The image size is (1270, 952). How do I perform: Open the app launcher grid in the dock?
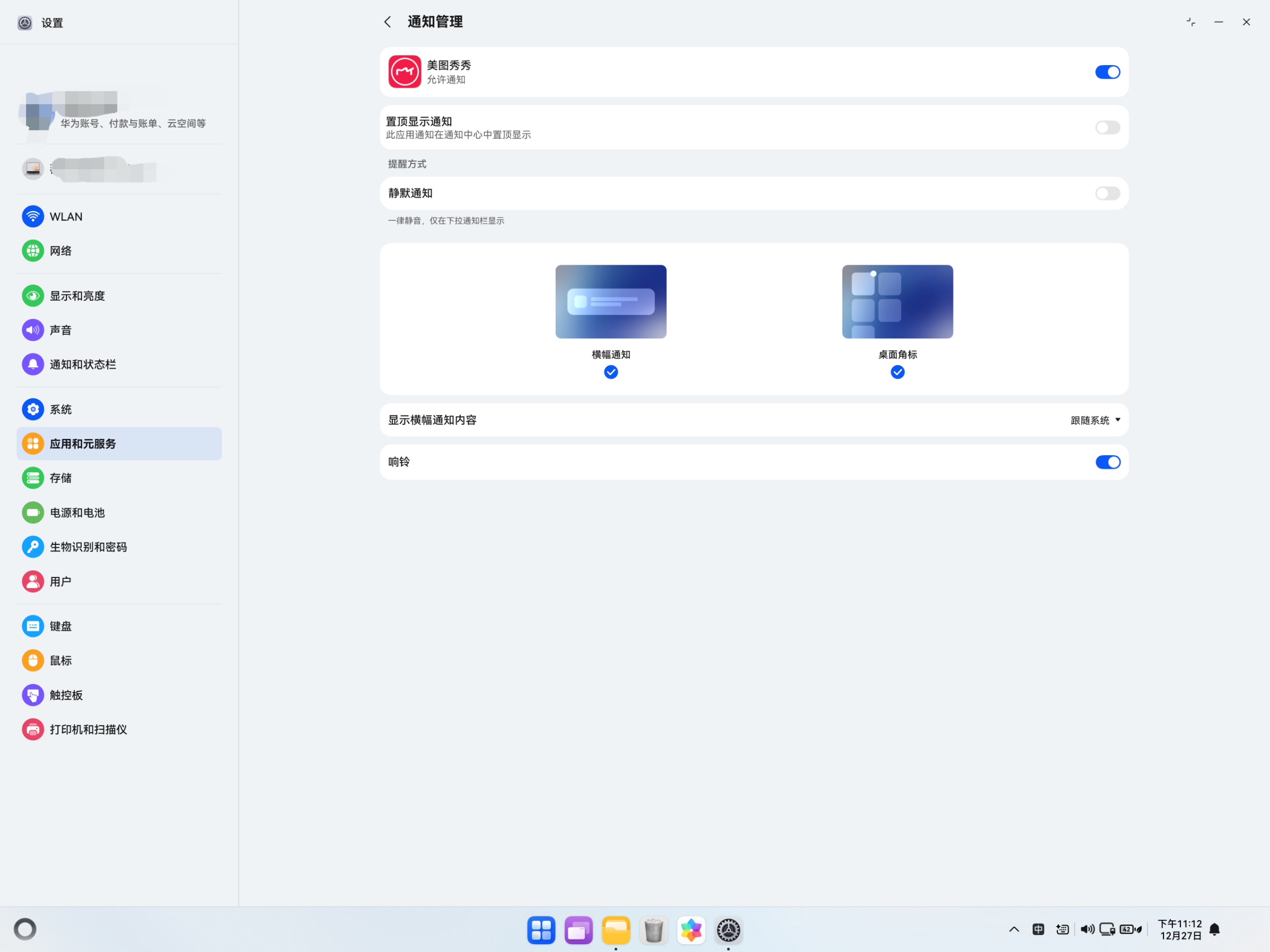click(541, 930)
